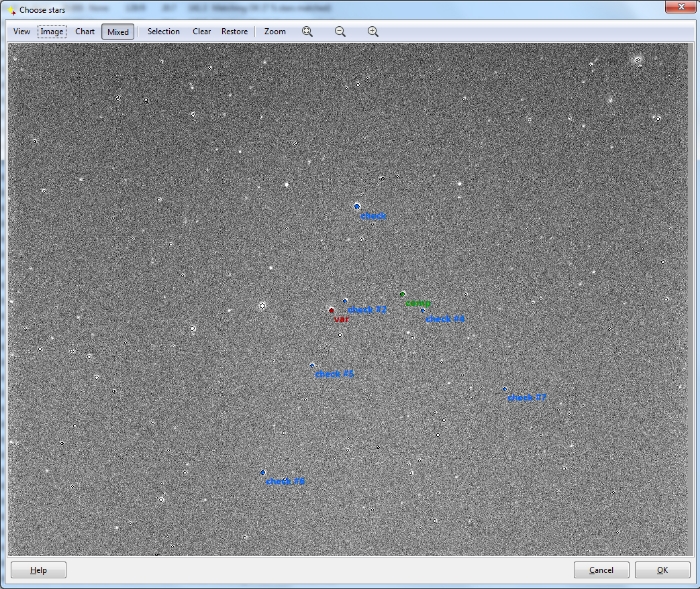
Task: Select the green comparison star marker
Action: 403,294
